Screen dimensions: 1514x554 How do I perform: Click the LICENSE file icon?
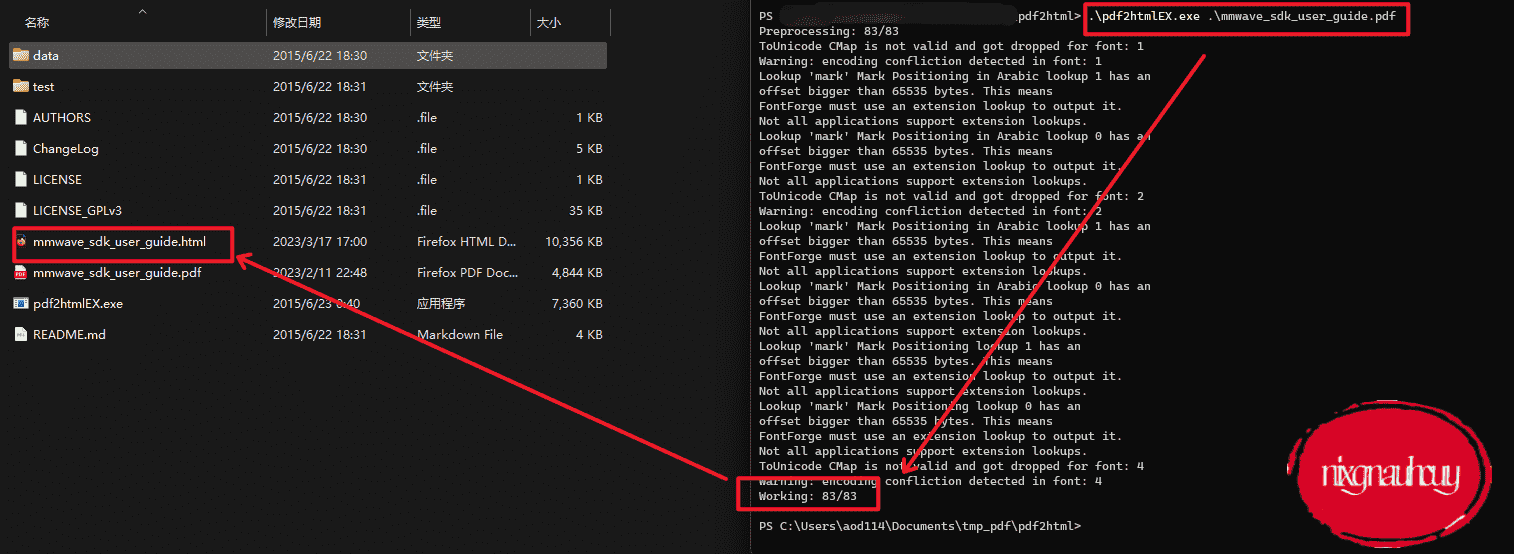[x=21, y=179]
